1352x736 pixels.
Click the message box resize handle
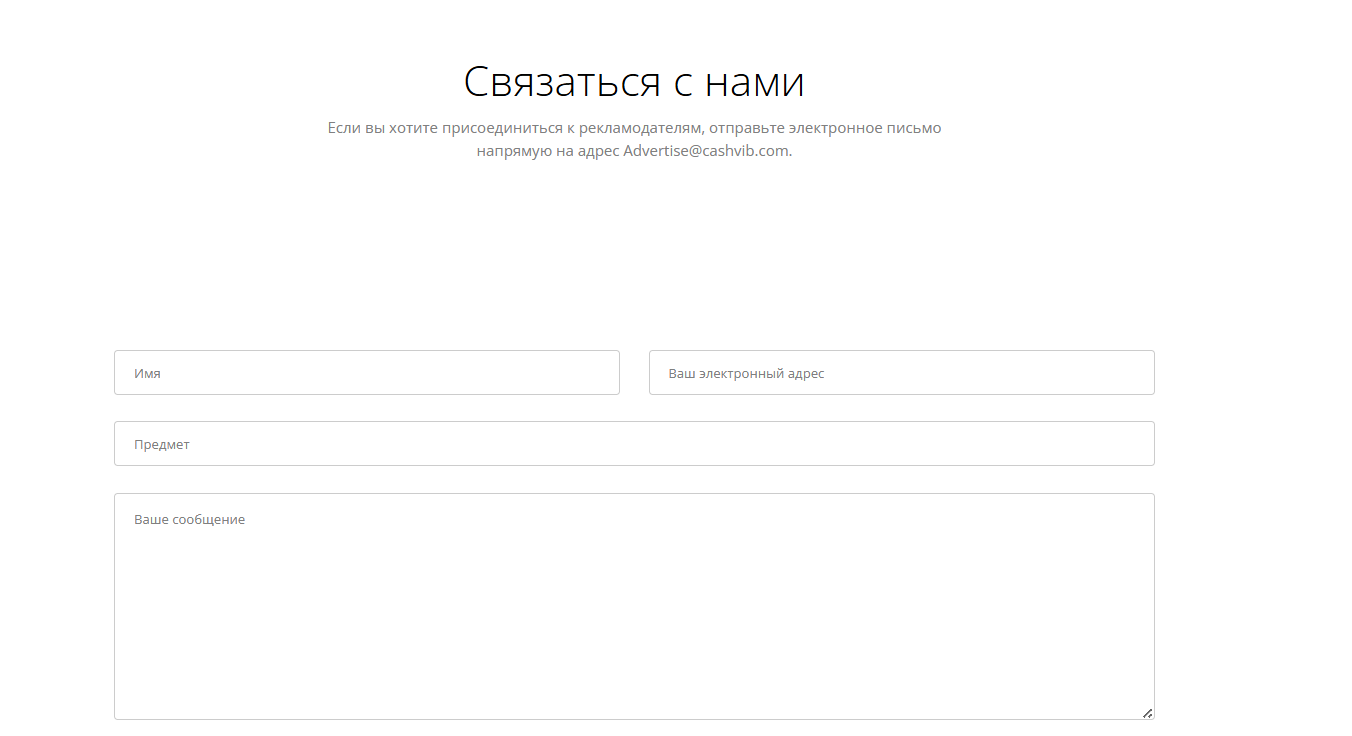click(1147, 711)
